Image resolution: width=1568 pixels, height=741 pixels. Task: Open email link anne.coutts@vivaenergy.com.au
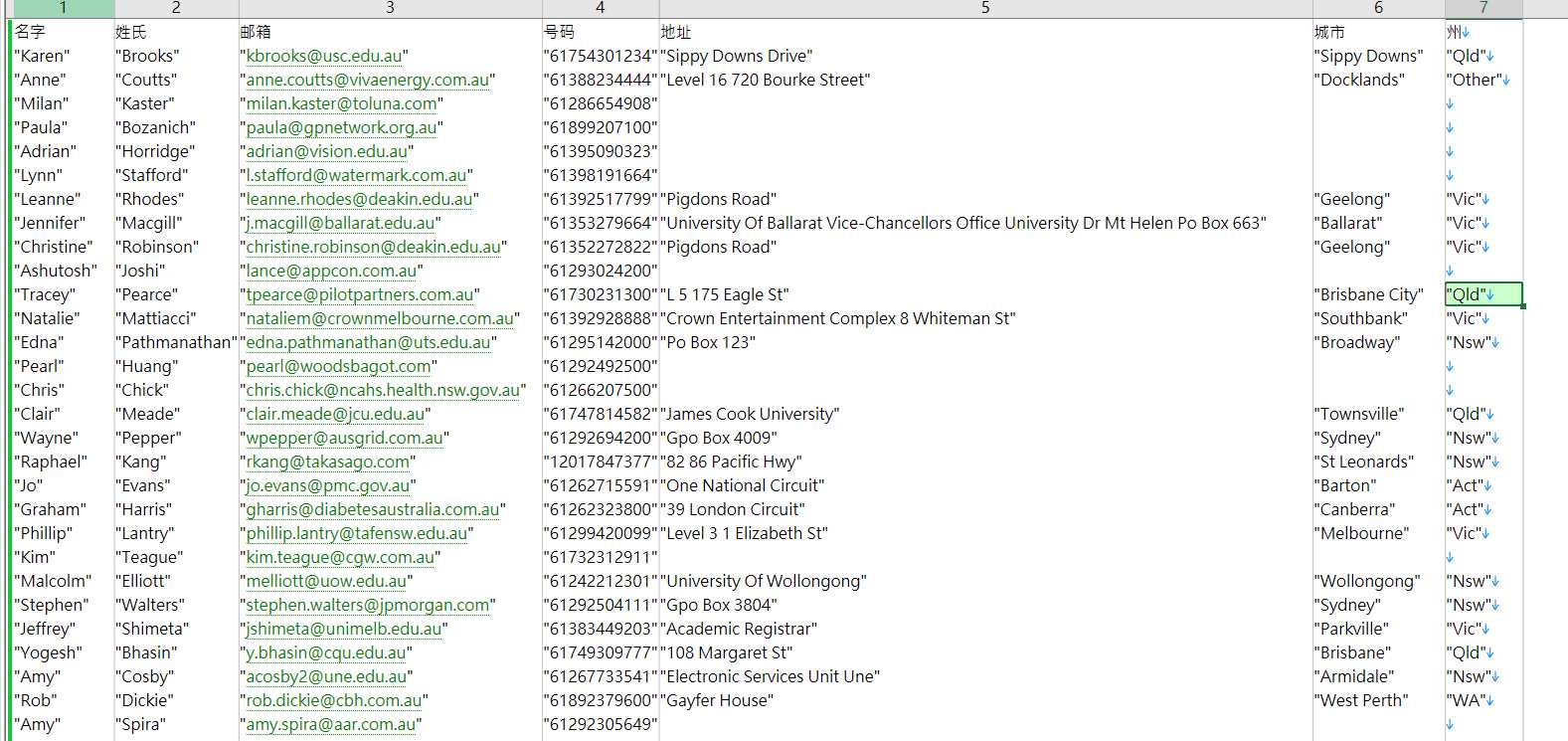click(x=368, y=80)
